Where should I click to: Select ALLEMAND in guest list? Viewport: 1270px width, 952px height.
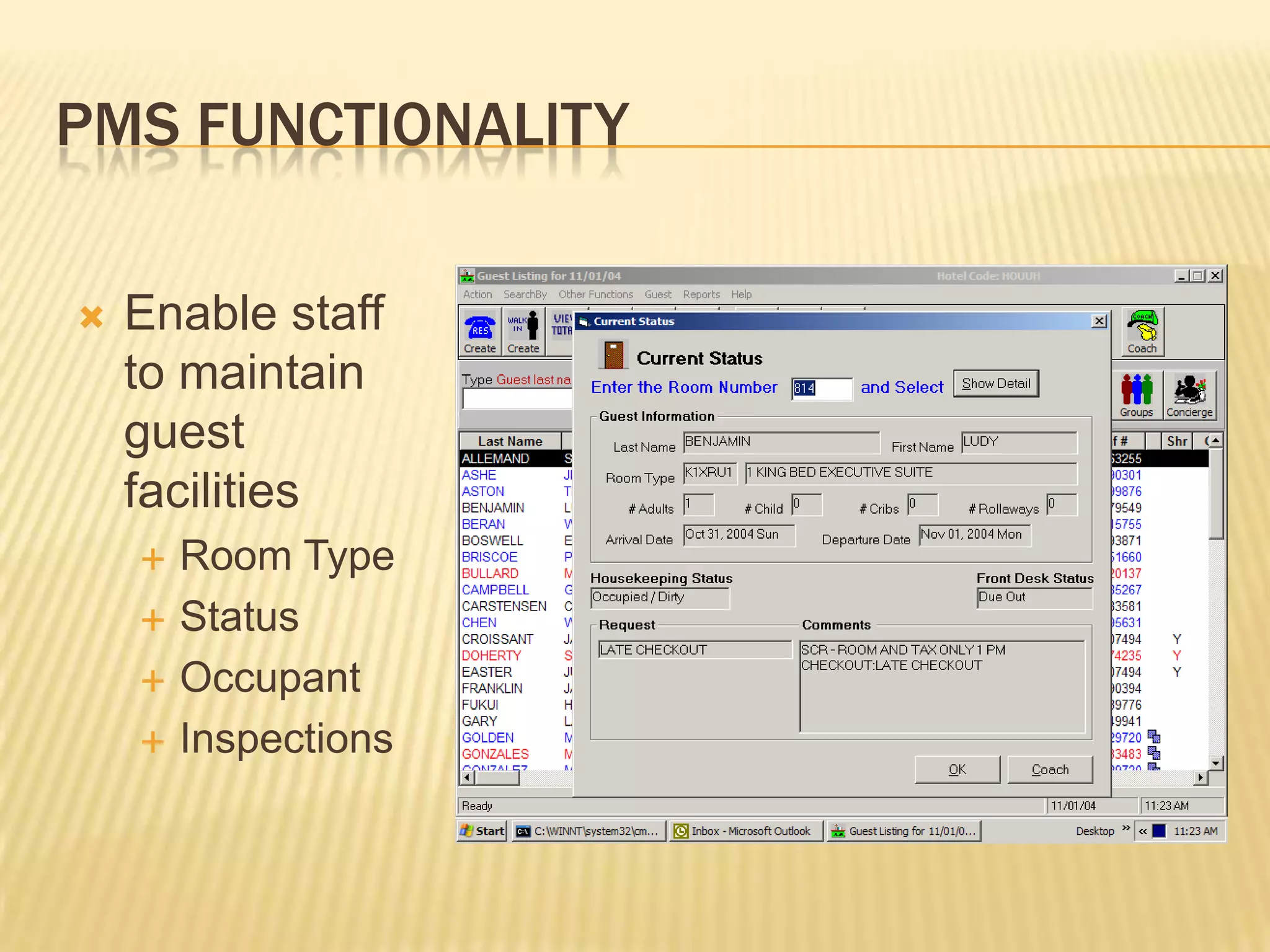pyautogui.click(x=495, y=459)
